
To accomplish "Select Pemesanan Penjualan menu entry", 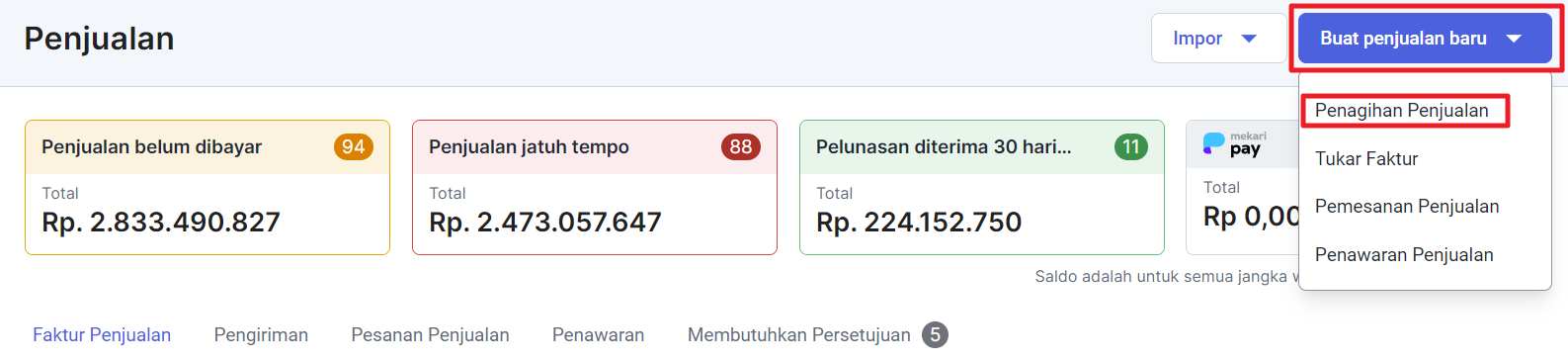I will point(1407,207).
